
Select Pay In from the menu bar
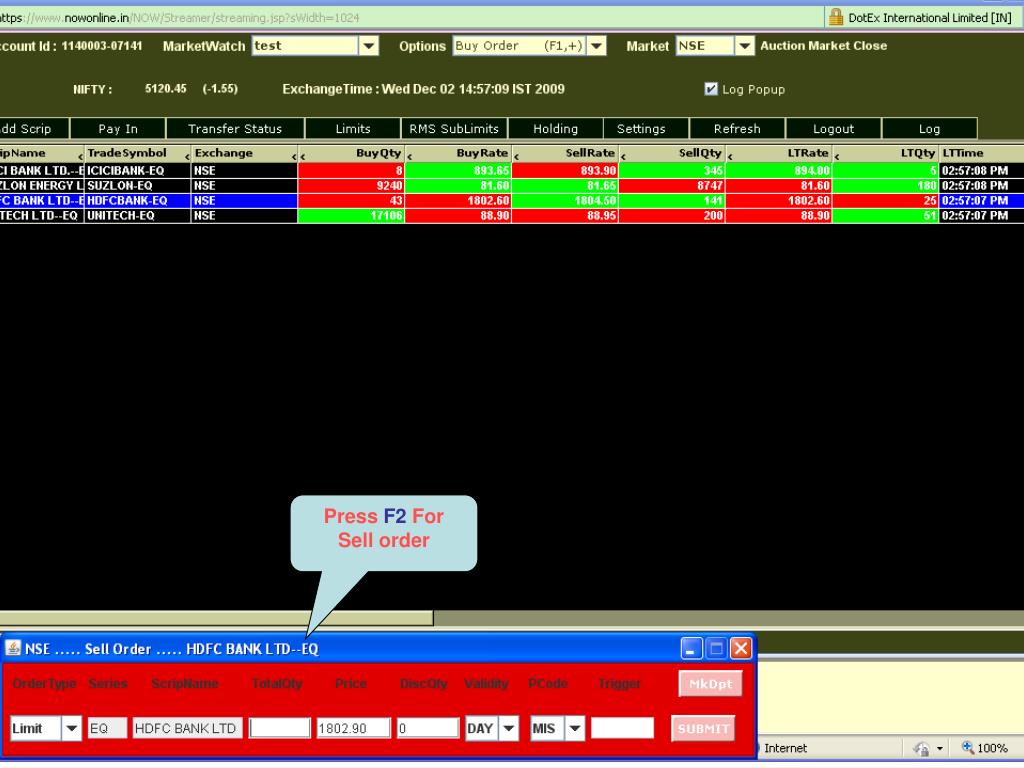point(118,129)
